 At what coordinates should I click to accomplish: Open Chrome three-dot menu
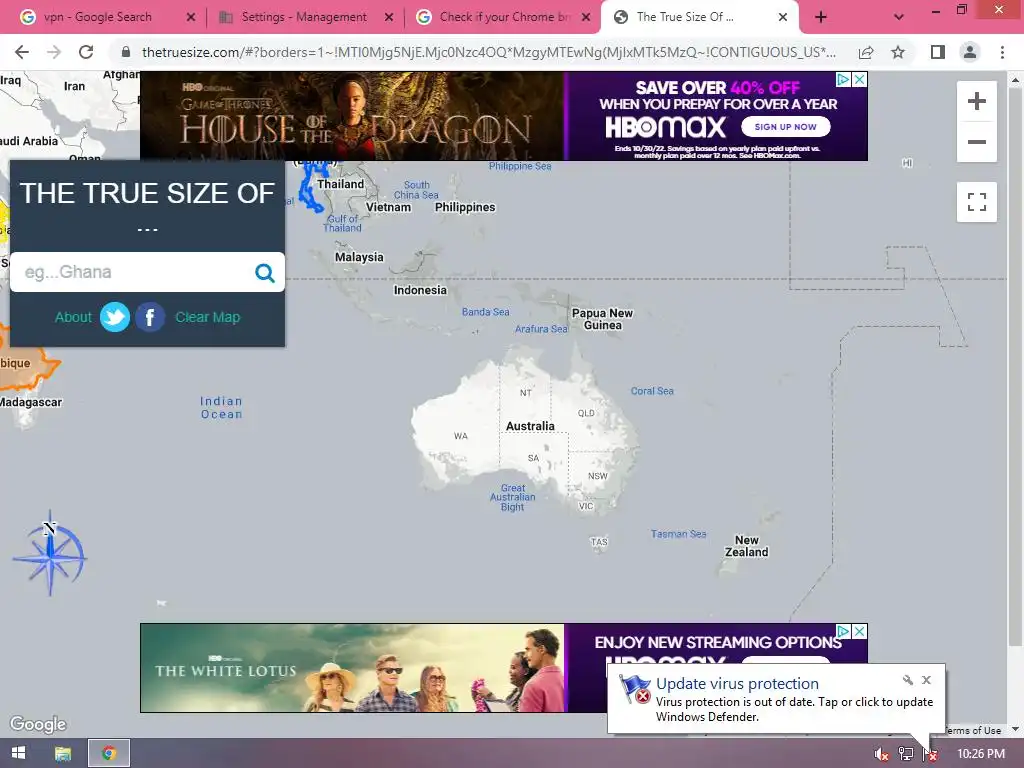click(1002, 52)
